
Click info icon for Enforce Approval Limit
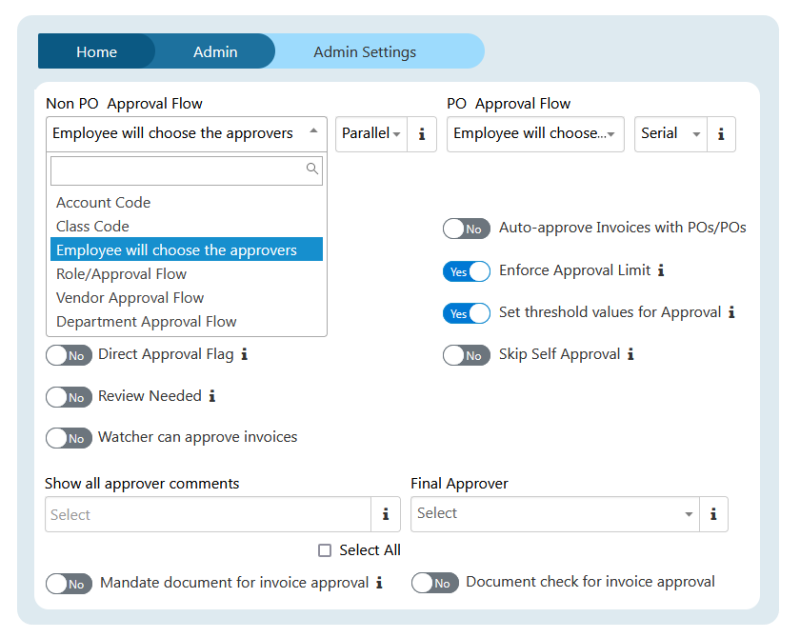(x=661, y=271)
